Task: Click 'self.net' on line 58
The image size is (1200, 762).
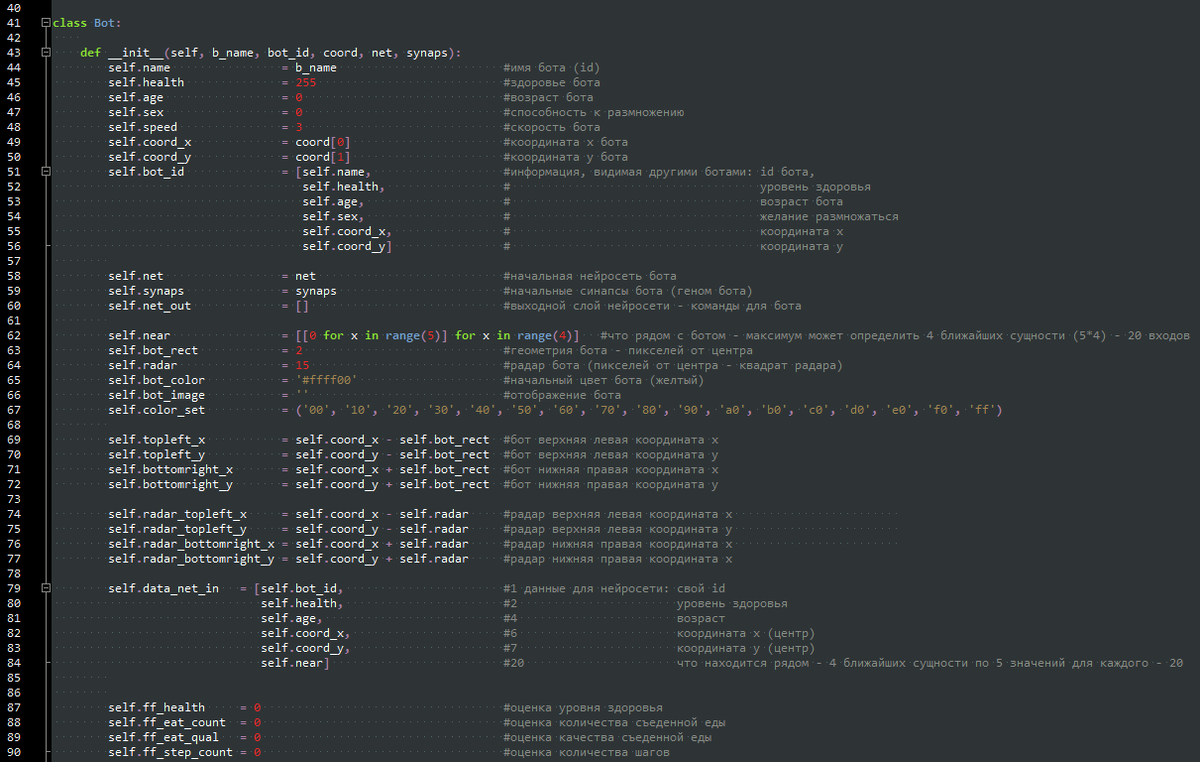Action: (x=136, y=276)
